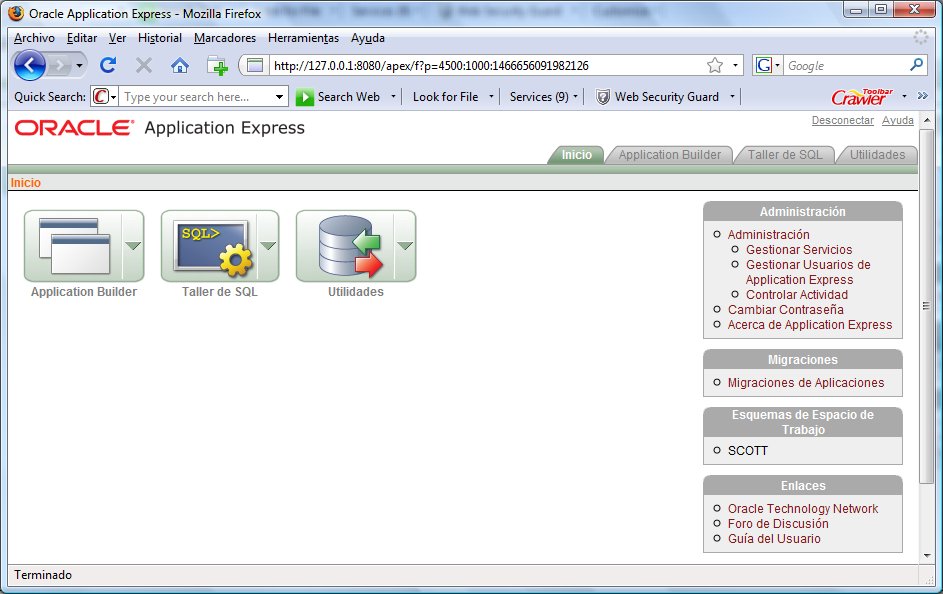This screenshot has width=943, height=594.
Task: Go to the browser home page icon
Action: (x=180, y=65)
